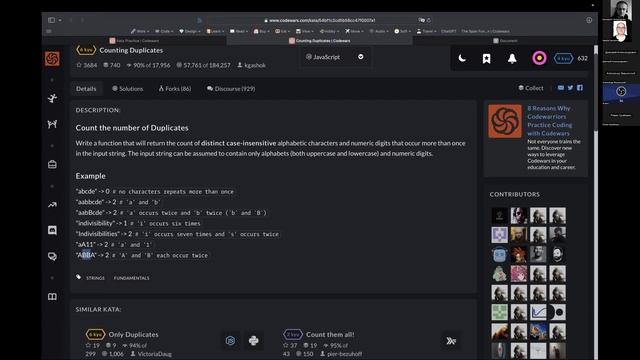Go forward with the browser forward arrow
Screen dimensions: 640x360
82,20
